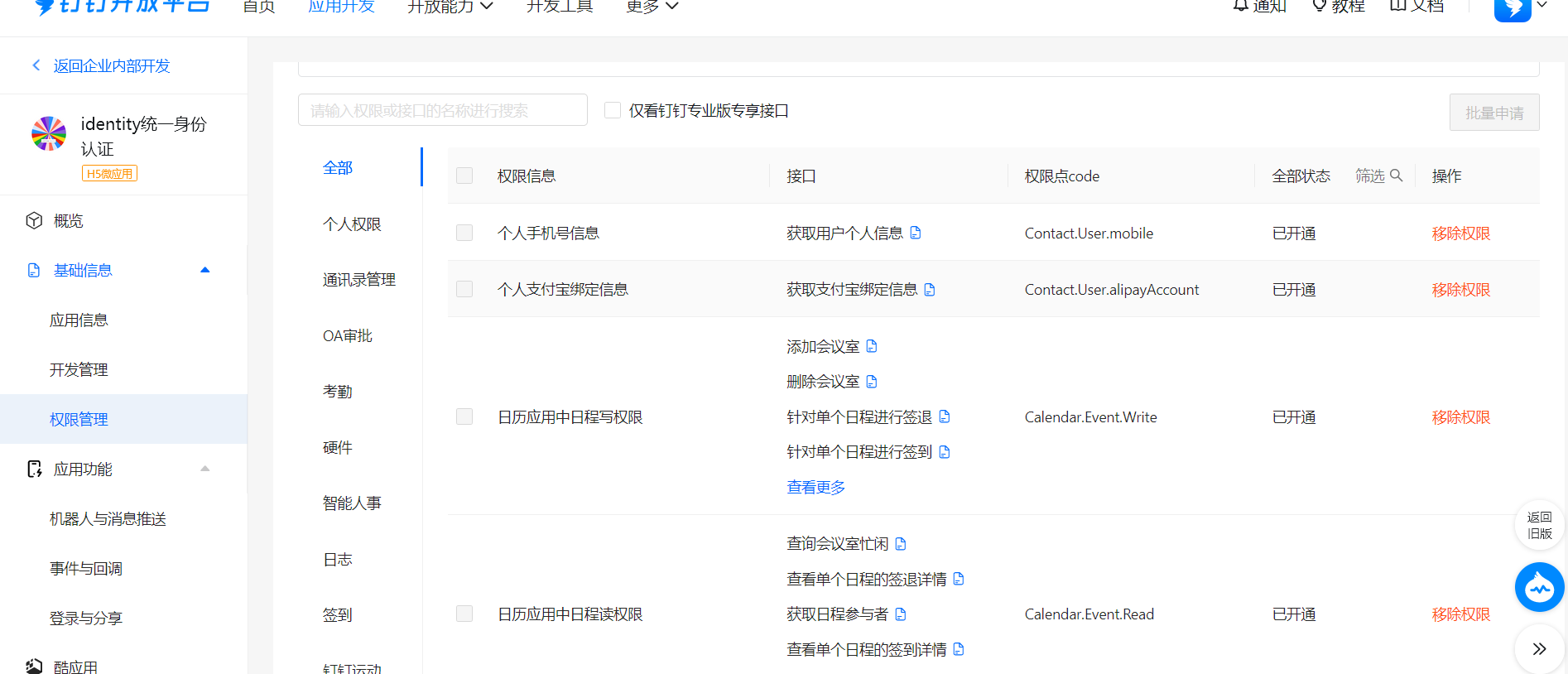Open the 智能人事 category
This screenshot has height=674, width=1568.
coord(352,503)
